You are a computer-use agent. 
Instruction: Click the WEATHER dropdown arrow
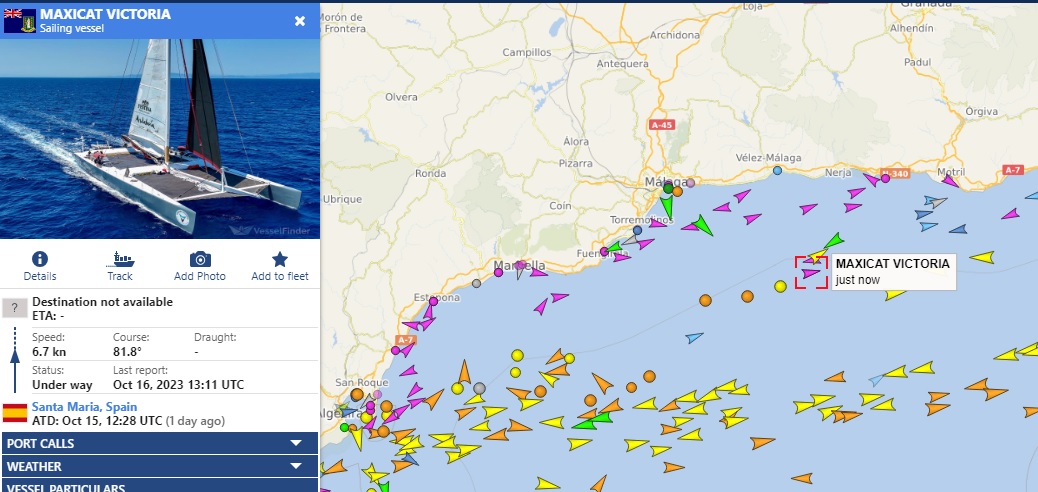click(296, 466)
